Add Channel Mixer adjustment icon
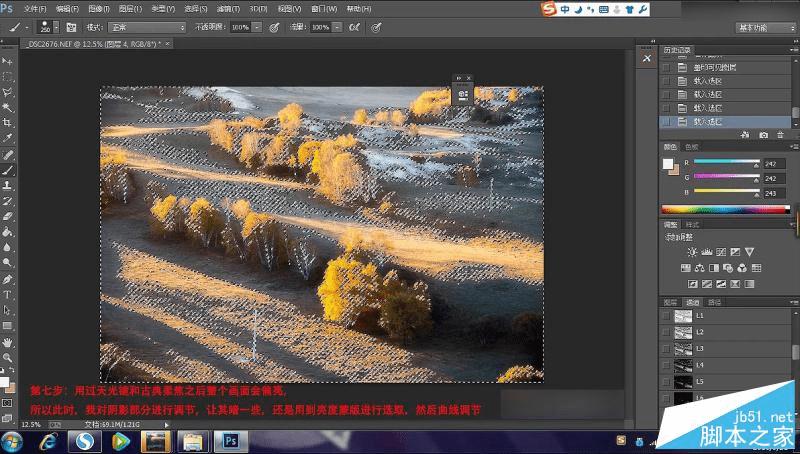 coord(742,268)
